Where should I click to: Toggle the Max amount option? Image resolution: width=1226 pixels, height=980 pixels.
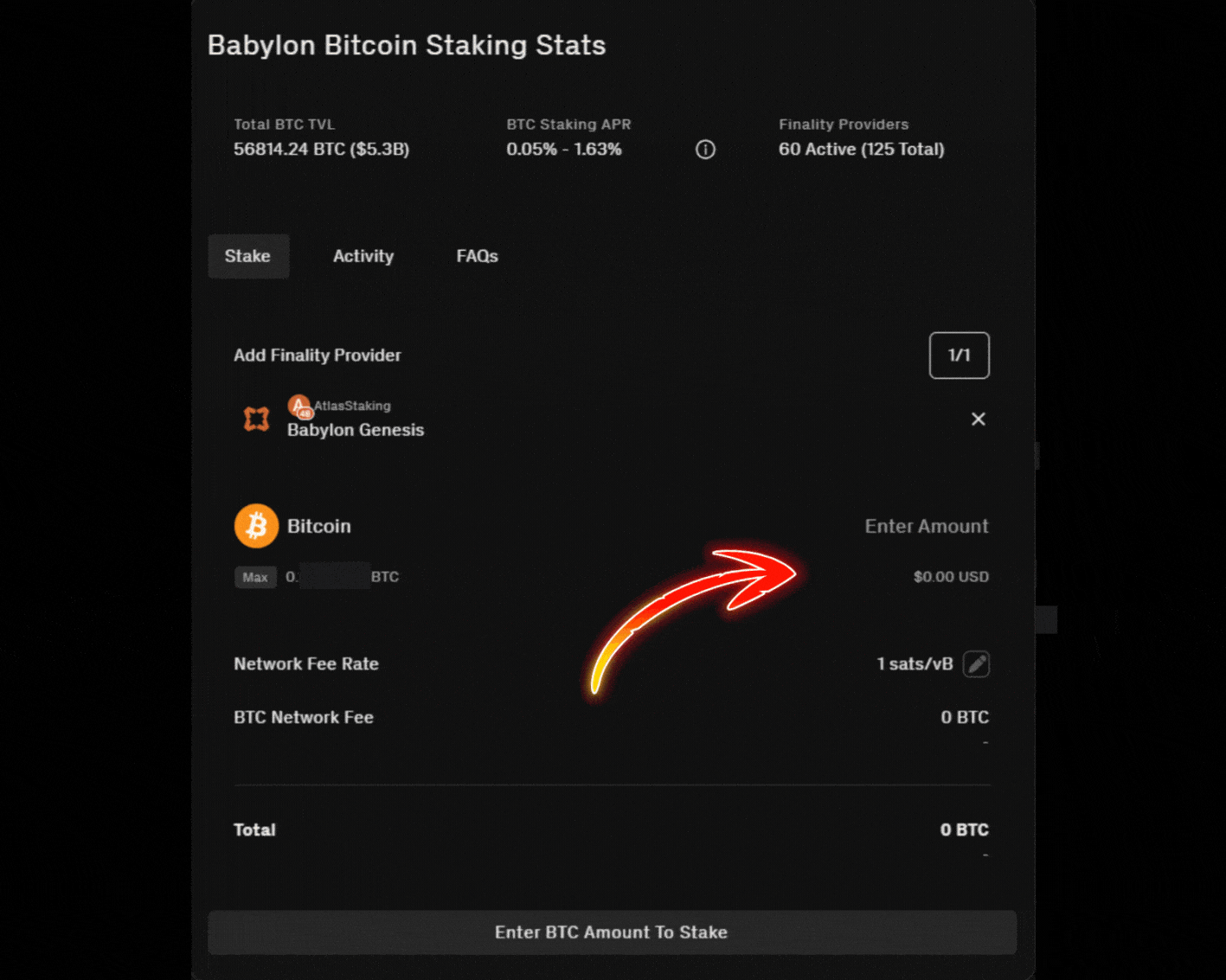click(255, 577)
